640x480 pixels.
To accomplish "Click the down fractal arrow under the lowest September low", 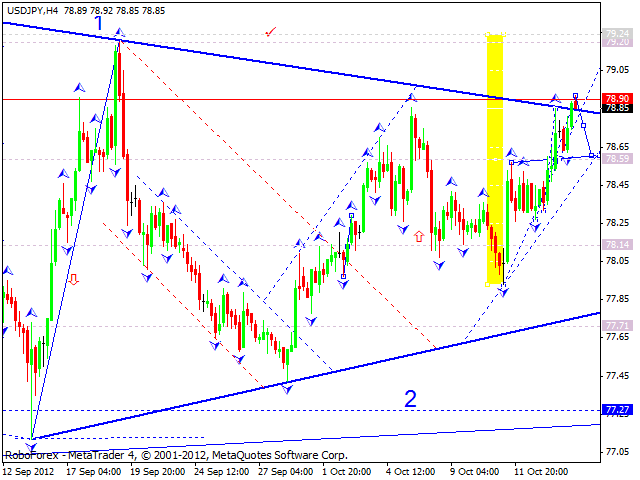I will tap(31, 446).
